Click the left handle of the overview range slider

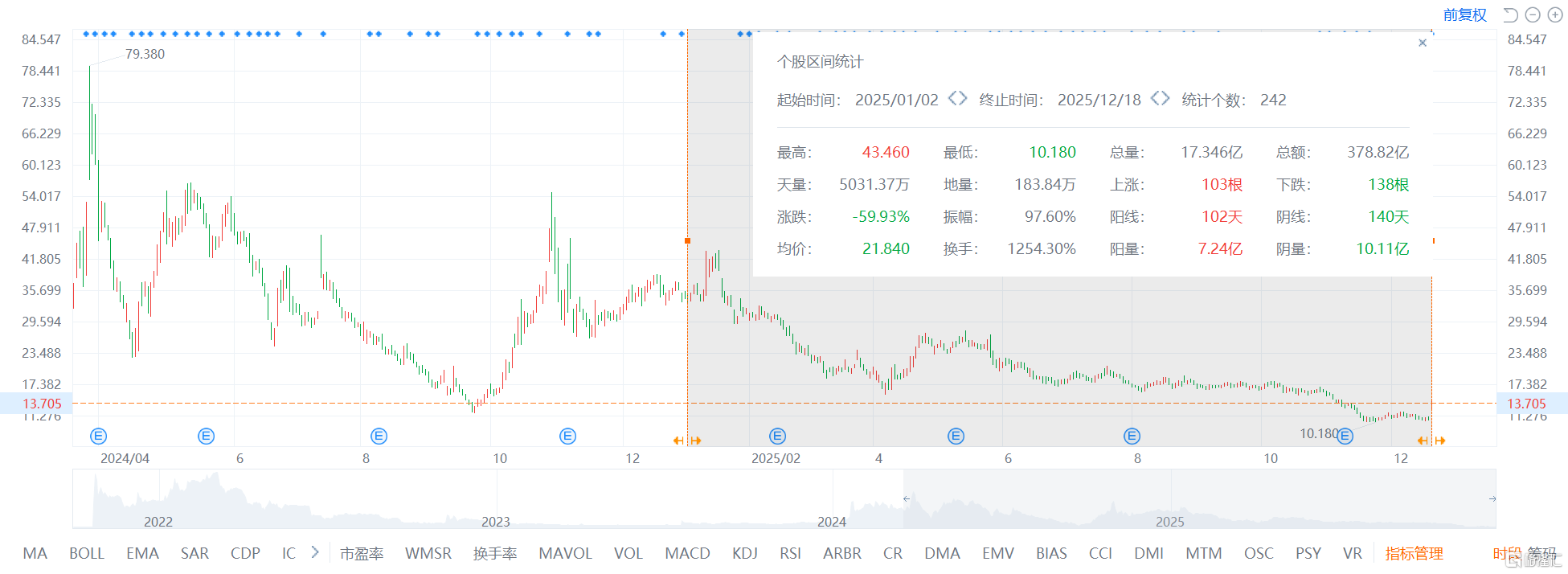[x=906, y=499]
